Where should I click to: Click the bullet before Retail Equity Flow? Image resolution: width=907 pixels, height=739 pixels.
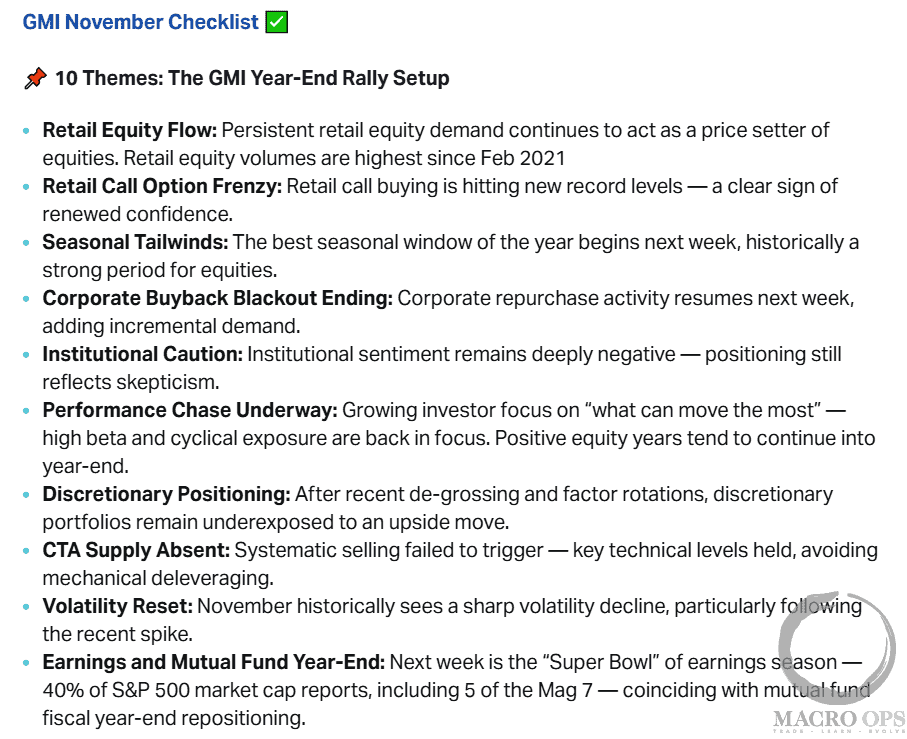click(26, 131)
